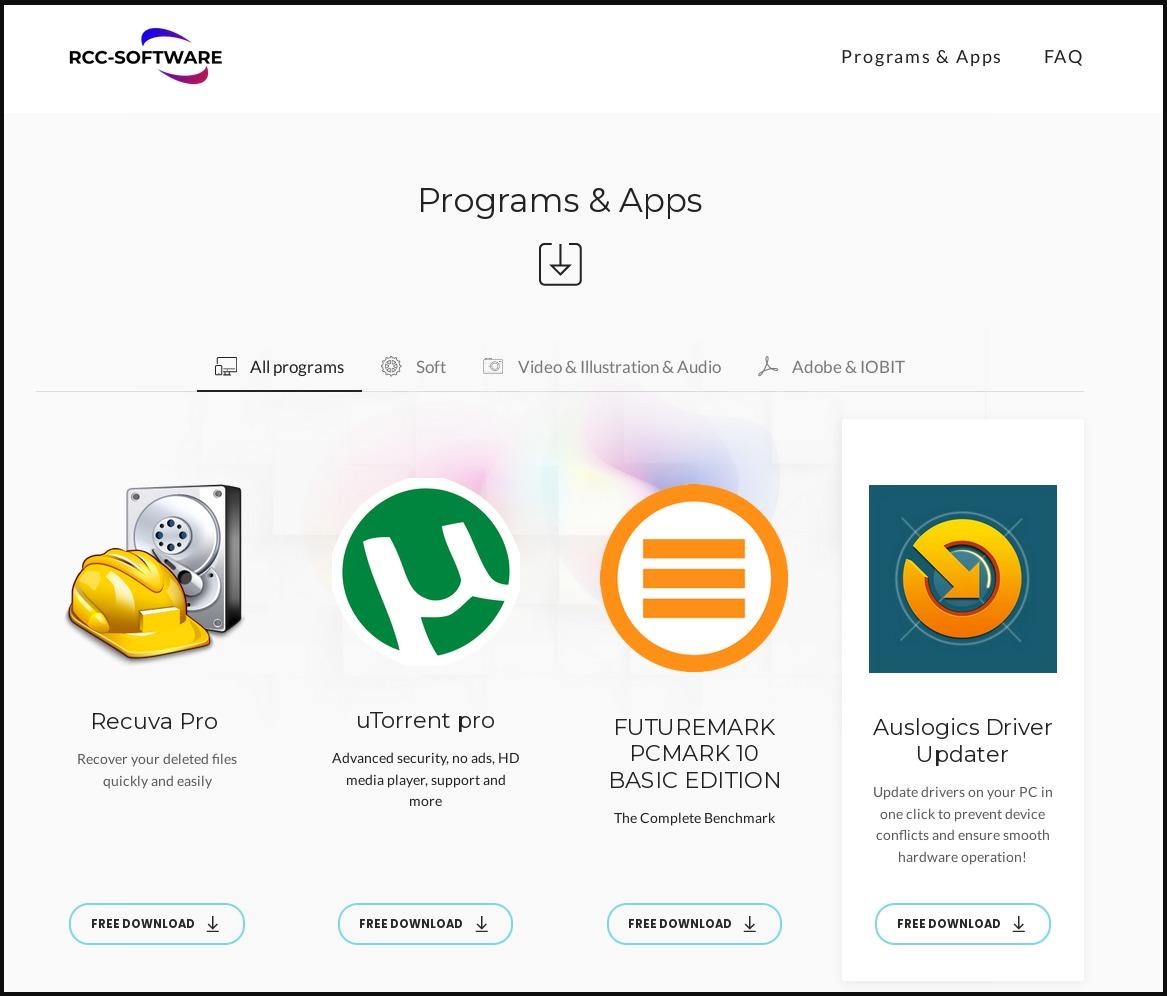Click the gear icon beside the Soft tab
The height and width of the screenshot is (996, 1167).
[x=391, y=366]
